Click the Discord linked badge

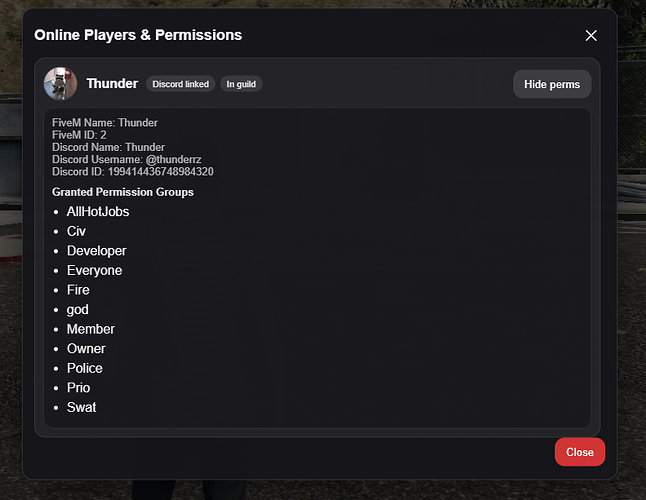(x=181, y=84)
